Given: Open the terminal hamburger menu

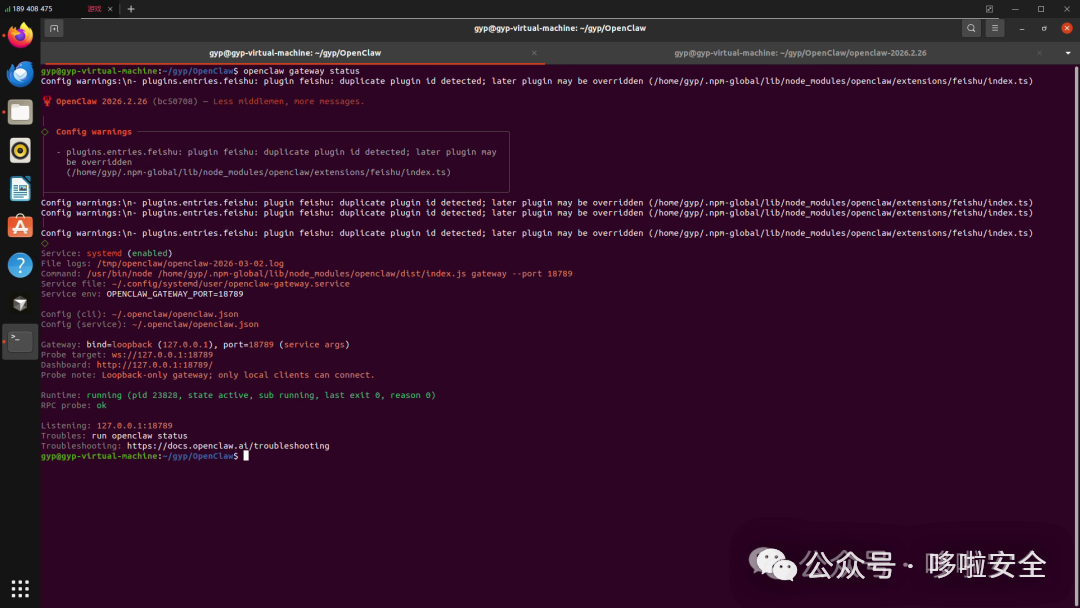Looking at the screenshot, I should point(995,28).
